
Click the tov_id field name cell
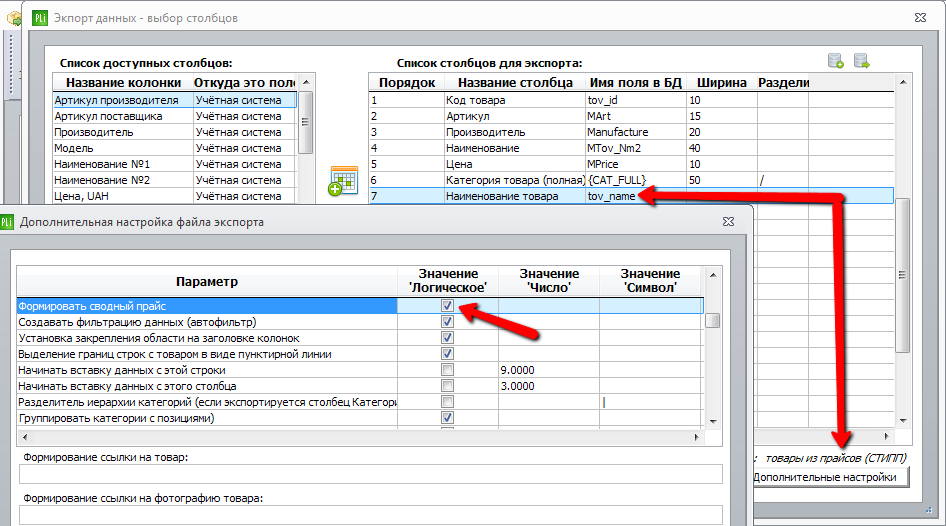click(x=636, y=100)
